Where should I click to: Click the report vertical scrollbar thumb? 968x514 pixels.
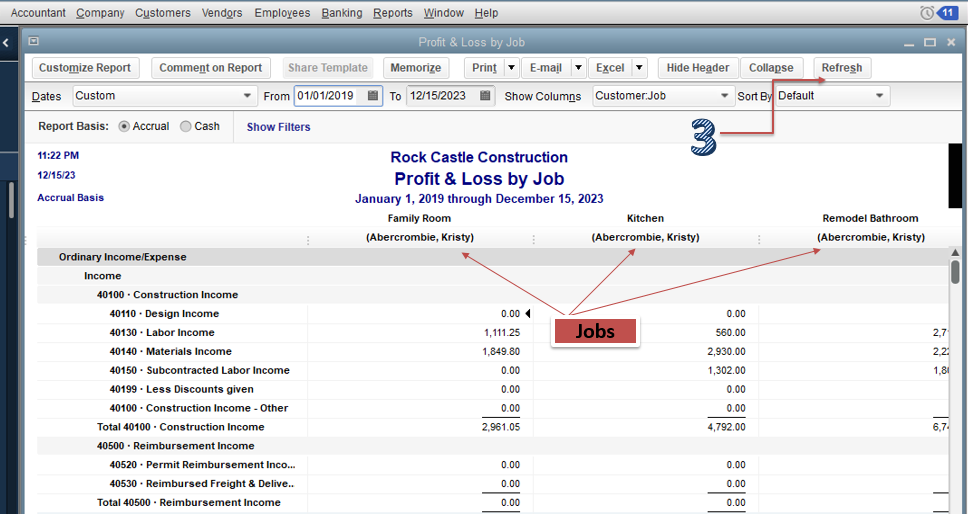(955, 272)
